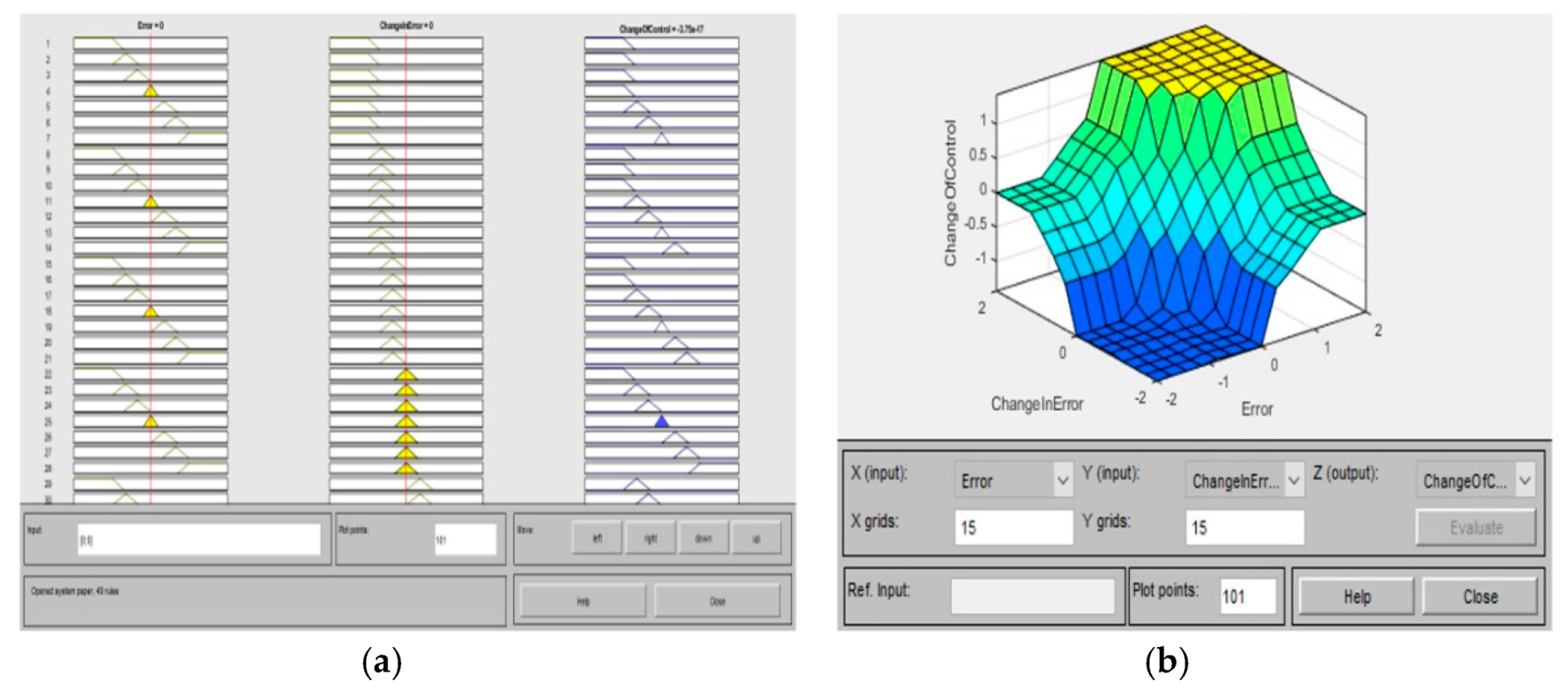The width and height of the screenshot is (1568, 695).
Task: Click Plot points field in Surface Viewer
Action: 1247,597
